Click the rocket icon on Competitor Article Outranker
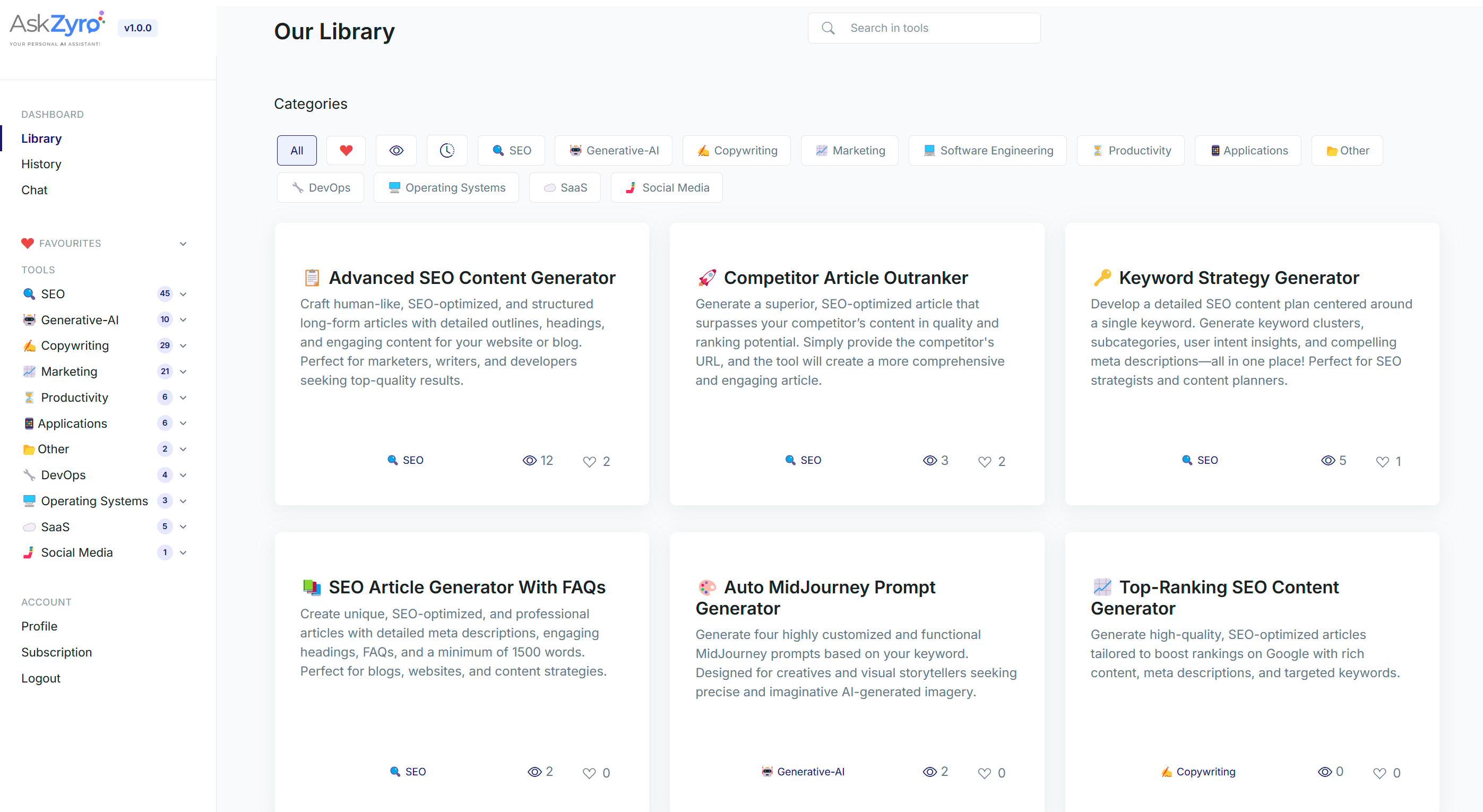Image resolution: width=1483 pixels, height=812 pixels. (x=707, y=278)
